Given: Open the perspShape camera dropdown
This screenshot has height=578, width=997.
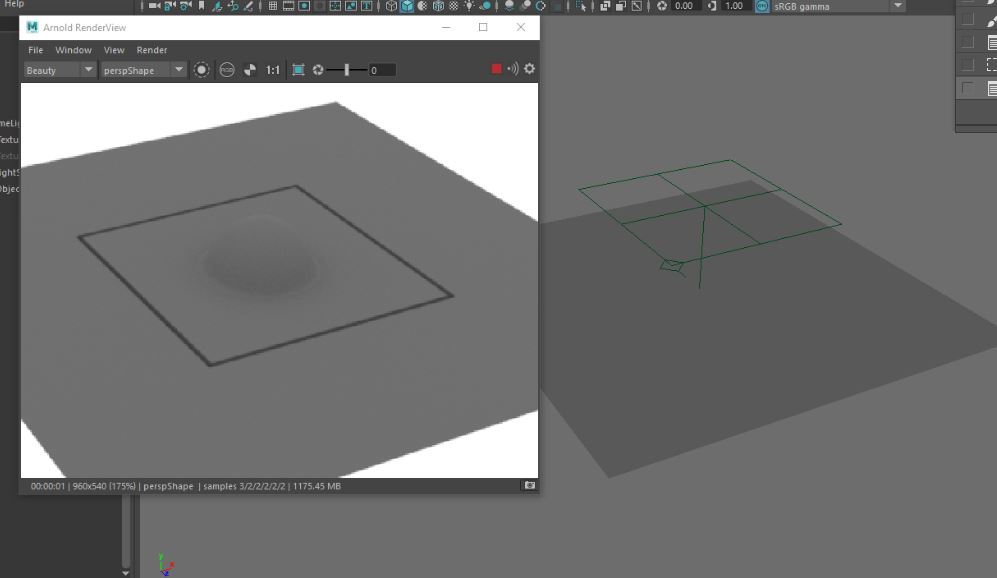Looking at the screenshot, I should point(145,70).
